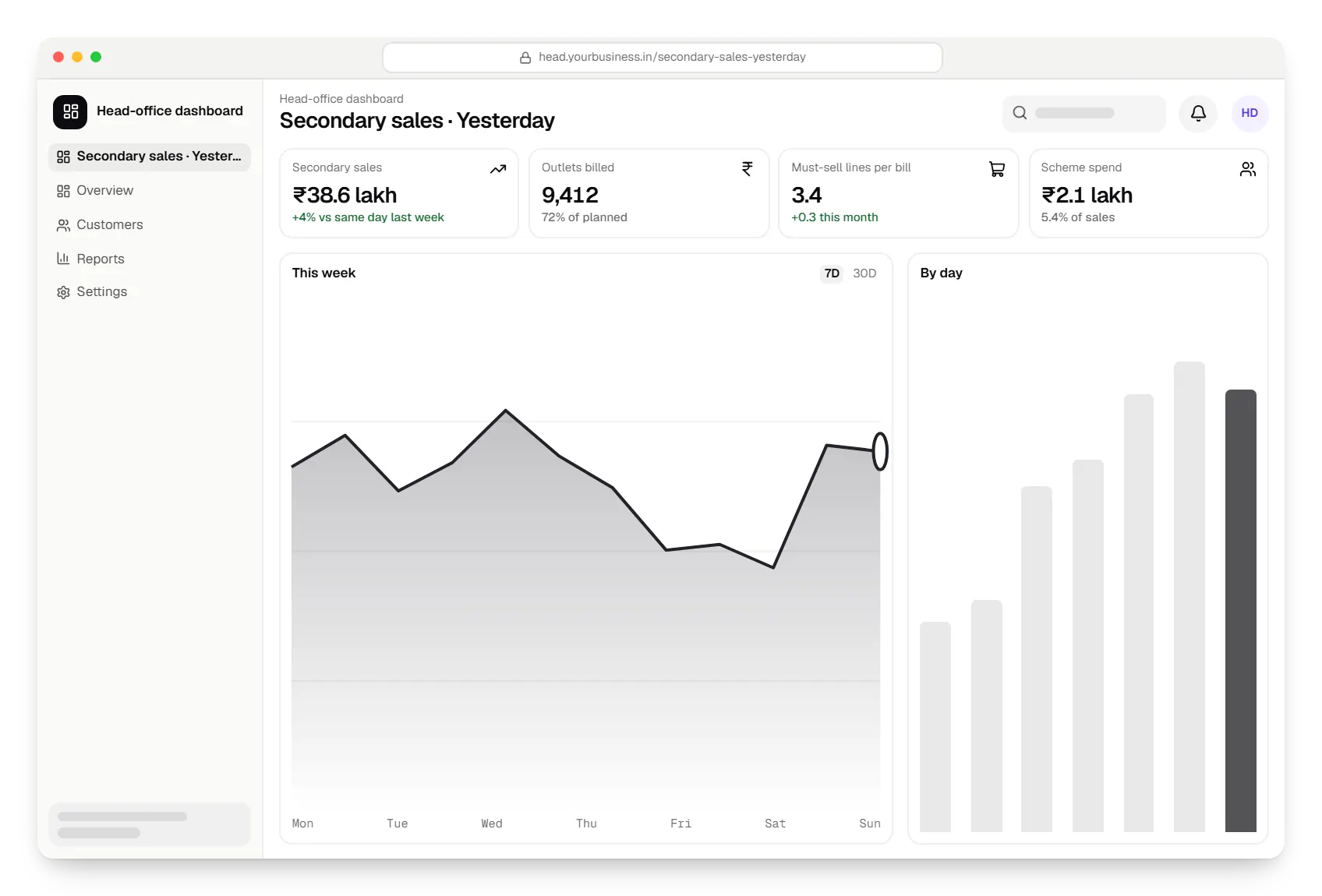Switch chart range to 7D
The height and width of the screenshot is (896, 1322).
coord(832,273)
